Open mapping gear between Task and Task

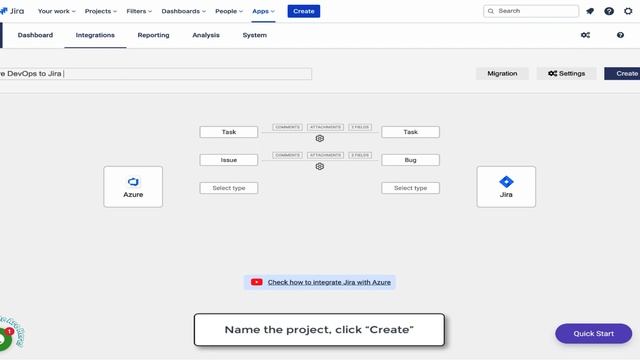tap(320, 138)
